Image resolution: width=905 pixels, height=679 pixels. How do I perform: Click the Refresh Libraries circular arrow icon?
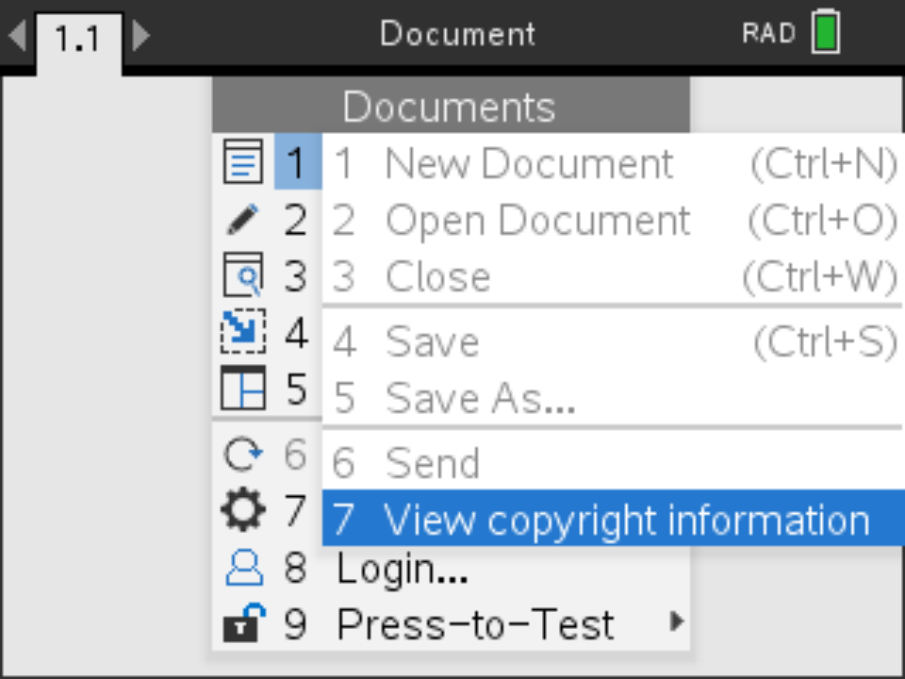pyautogui.click(x=242, y=456)
